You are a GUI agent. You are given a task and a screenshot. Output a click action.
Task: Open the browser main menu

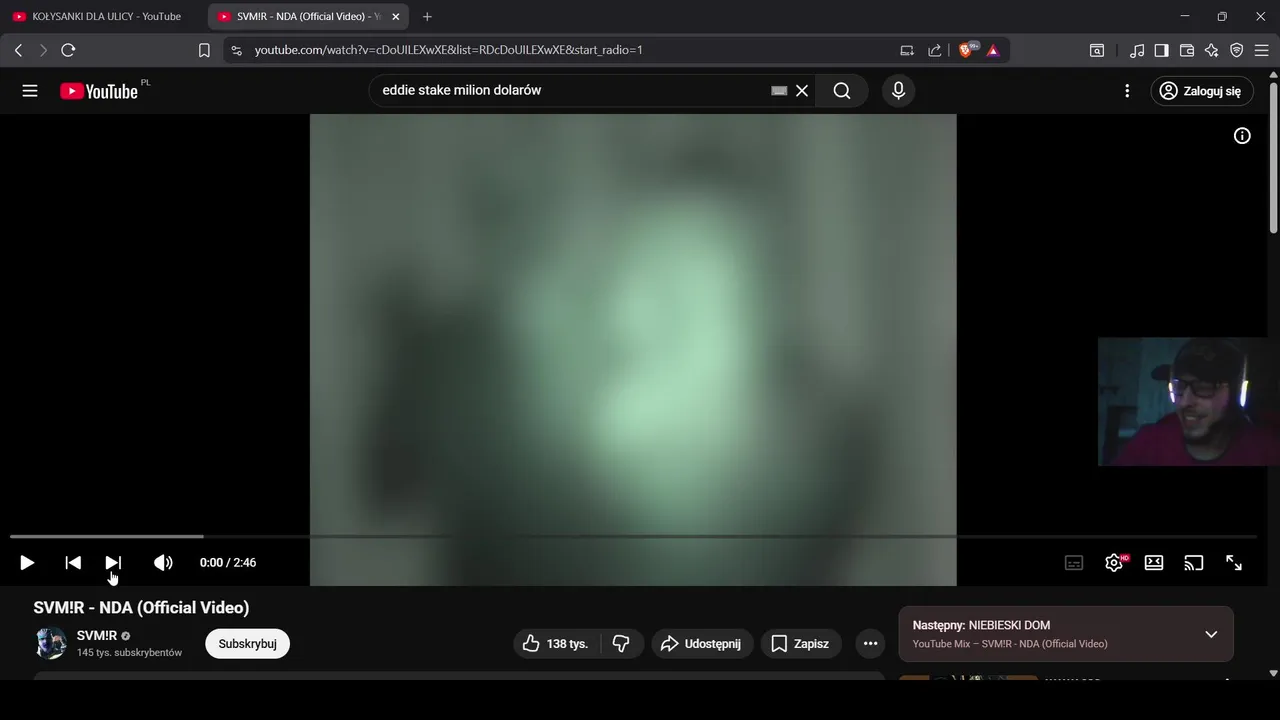point(1262,50)
